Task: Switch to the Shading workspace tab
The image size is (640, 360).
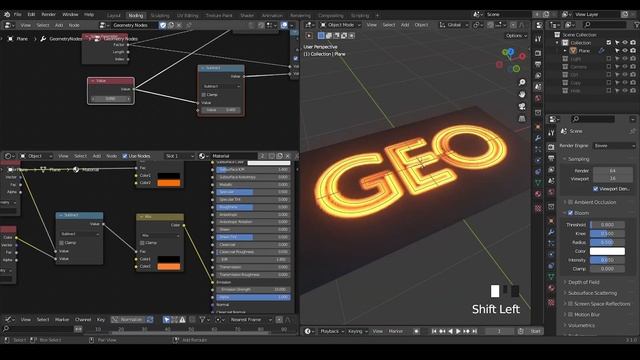Action: 247,16
